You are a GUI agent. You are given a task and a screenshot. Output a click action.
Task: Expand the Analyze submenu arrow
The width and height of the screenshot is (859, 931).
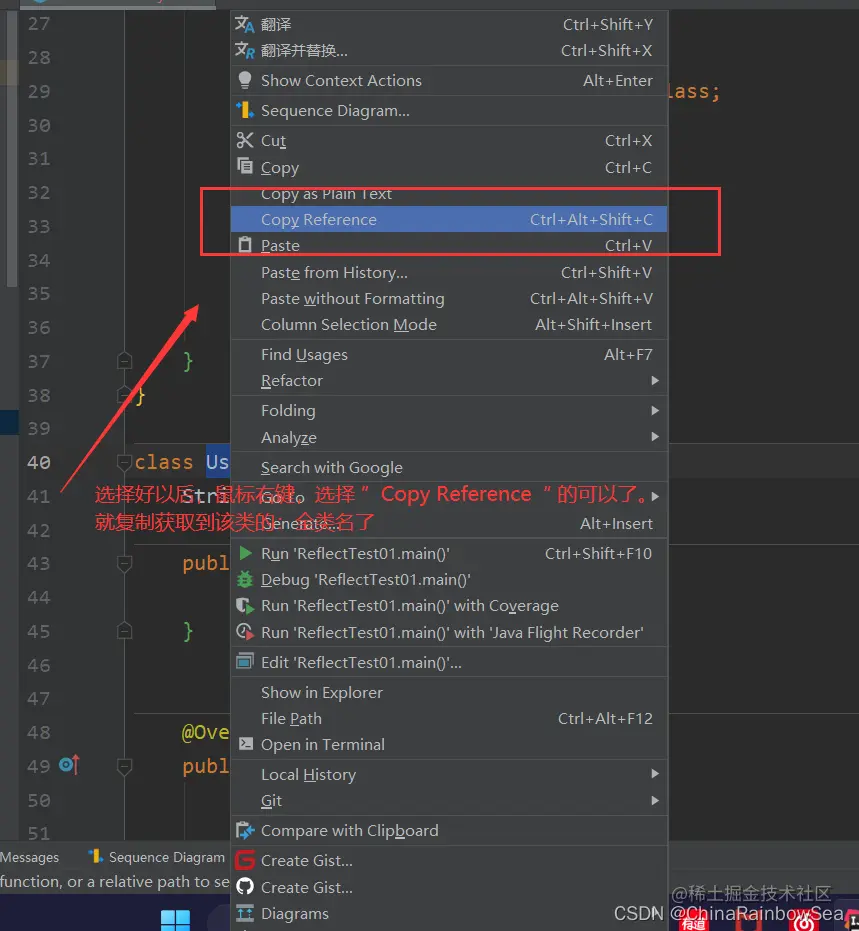click(x=655, y=437)
